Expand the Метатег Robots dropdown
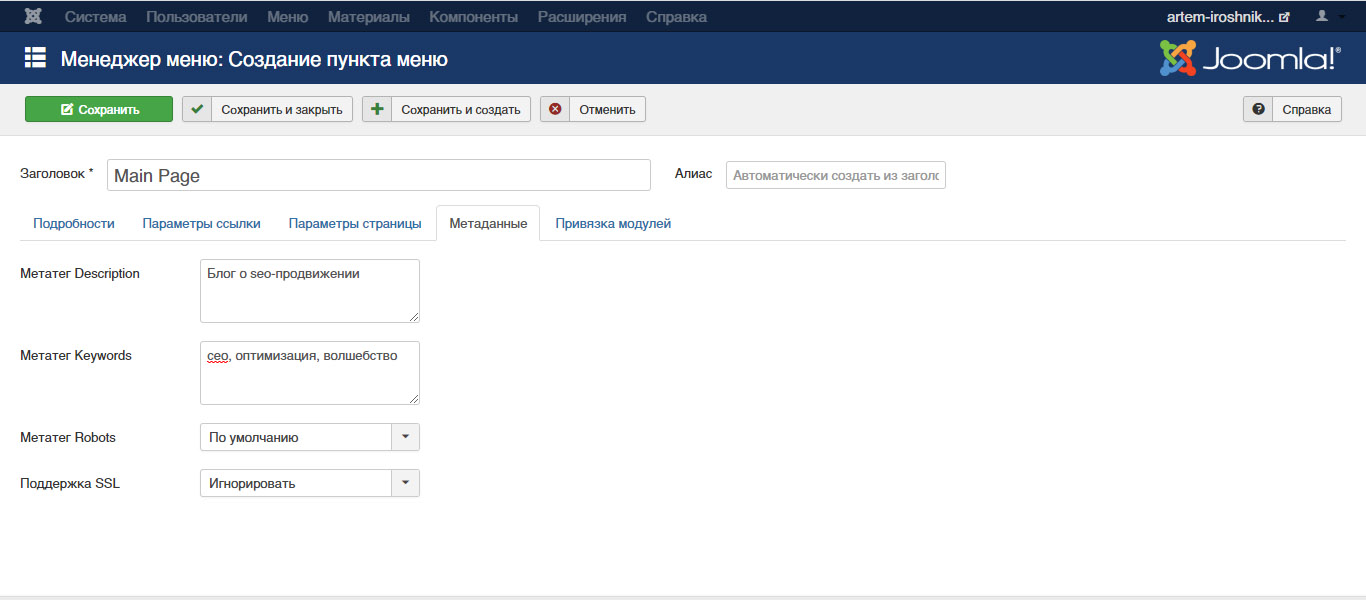The width and height of the screenshot is (1366, 600). (x=405, y=437)
